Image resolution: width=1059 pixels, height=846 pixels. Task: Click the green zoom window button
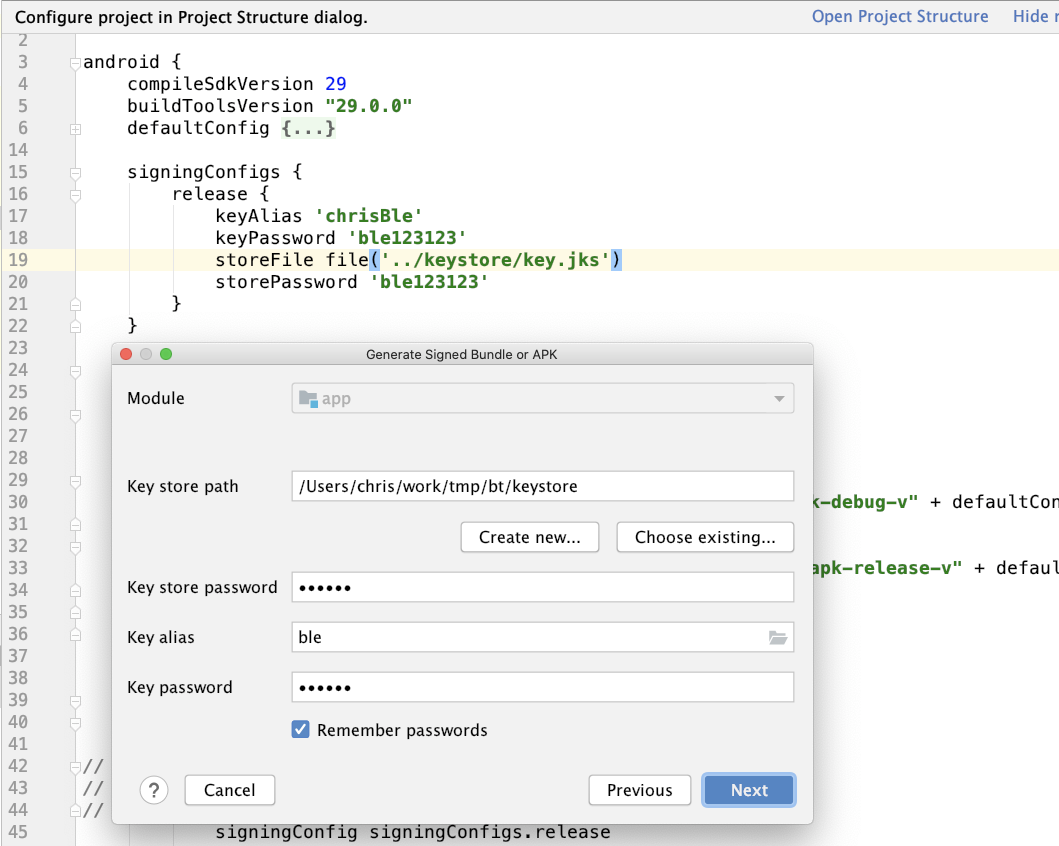point(166,354)
